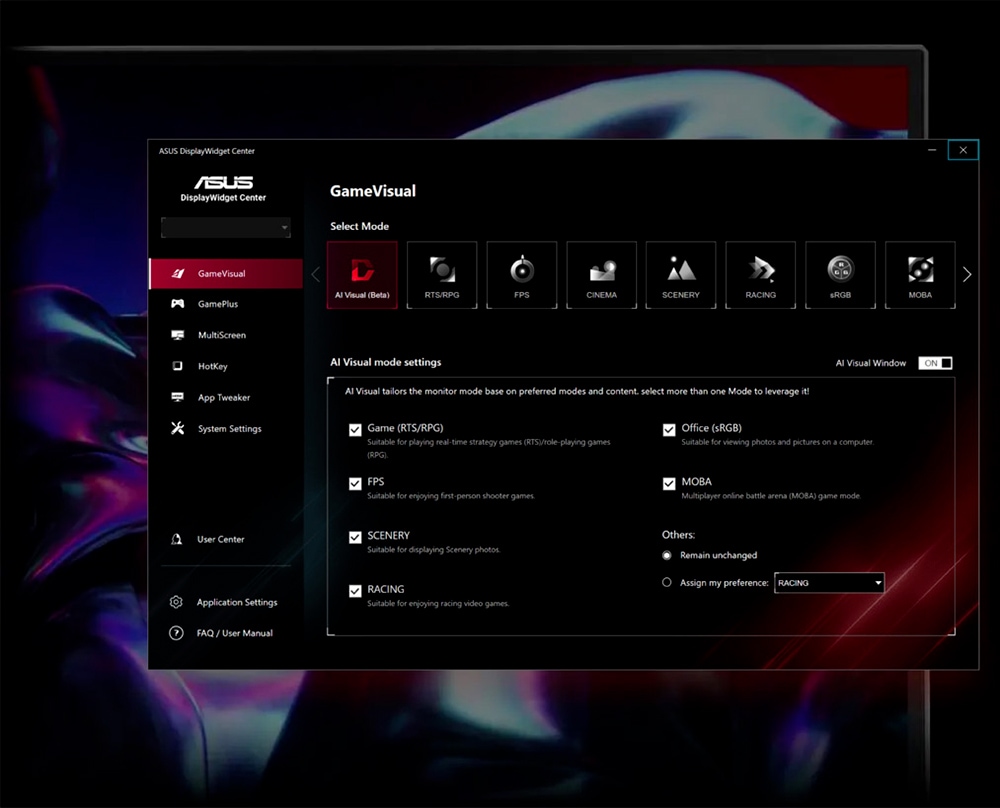Click the 'GameVisual' page heading
The width and height of the screenshot is (1000, 808).
click(x=372, y=191)
